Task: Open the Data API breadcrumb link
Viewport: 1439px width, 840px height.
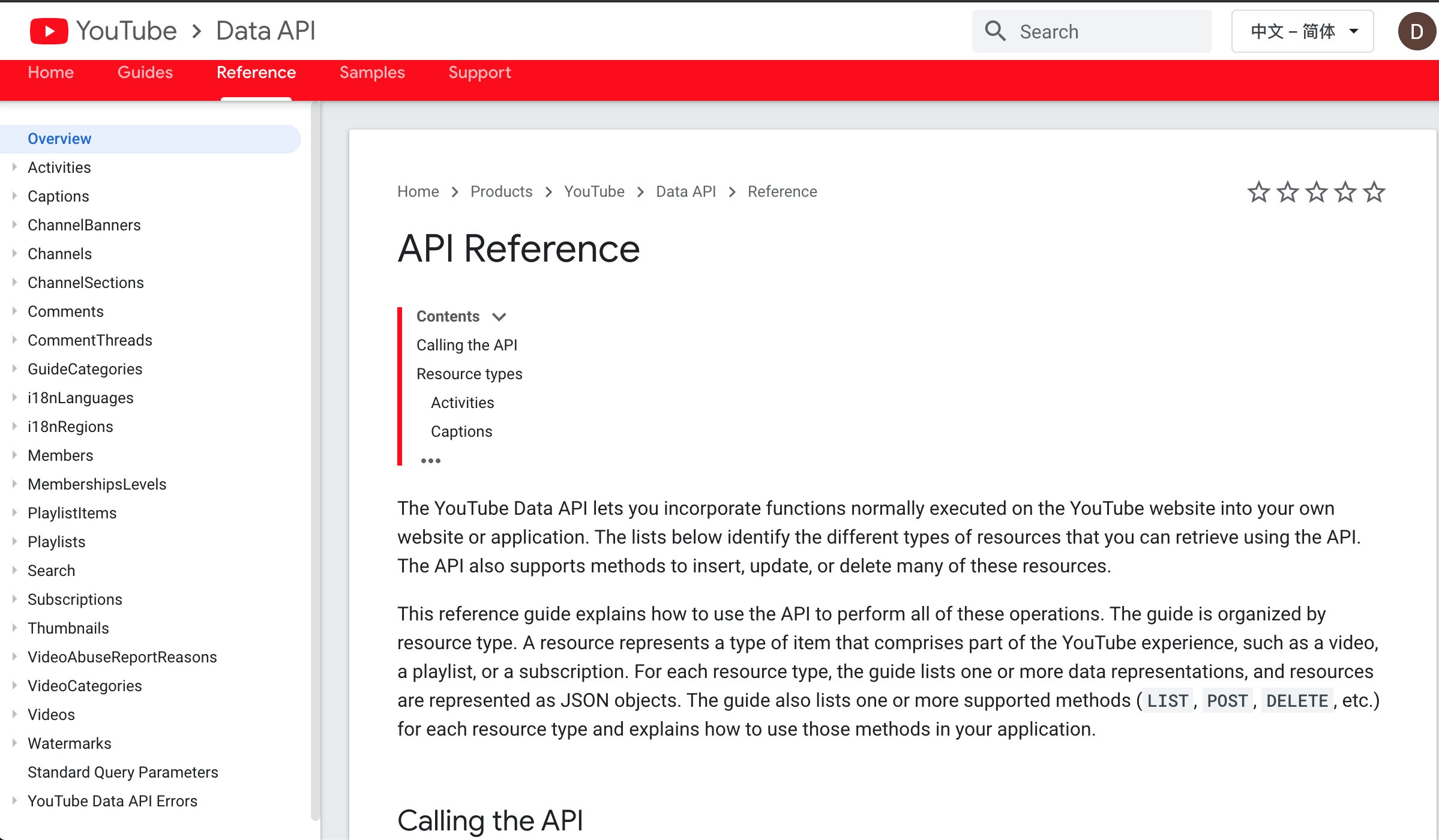Action: pyautogui.click(x=686, y=191)
